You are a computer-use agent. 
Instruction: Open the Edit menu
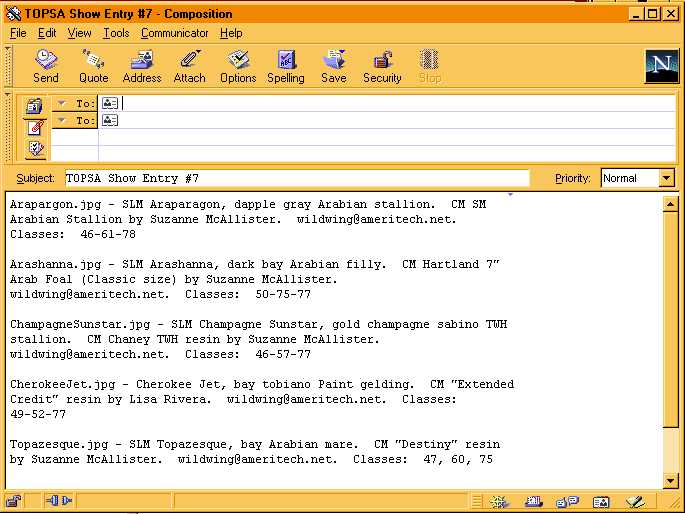pyautogui.click(x=47, y=33)
